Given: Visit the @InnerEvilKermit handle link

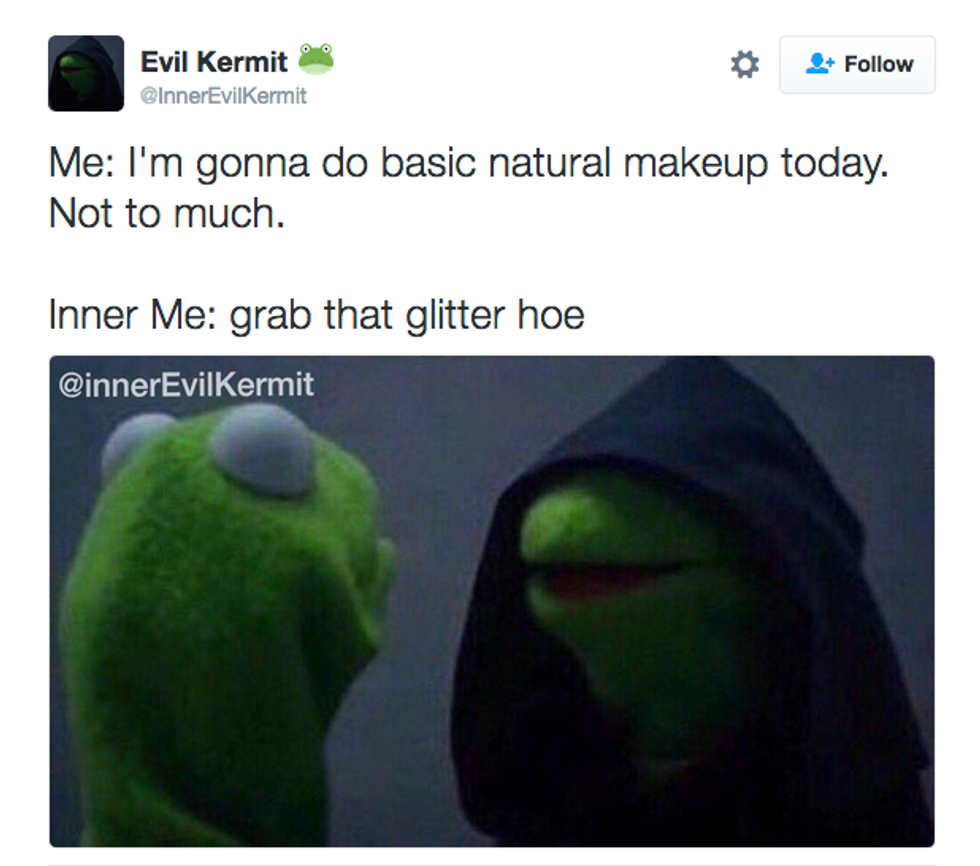Looking at the screenshot, I should (x=223, y=96).
